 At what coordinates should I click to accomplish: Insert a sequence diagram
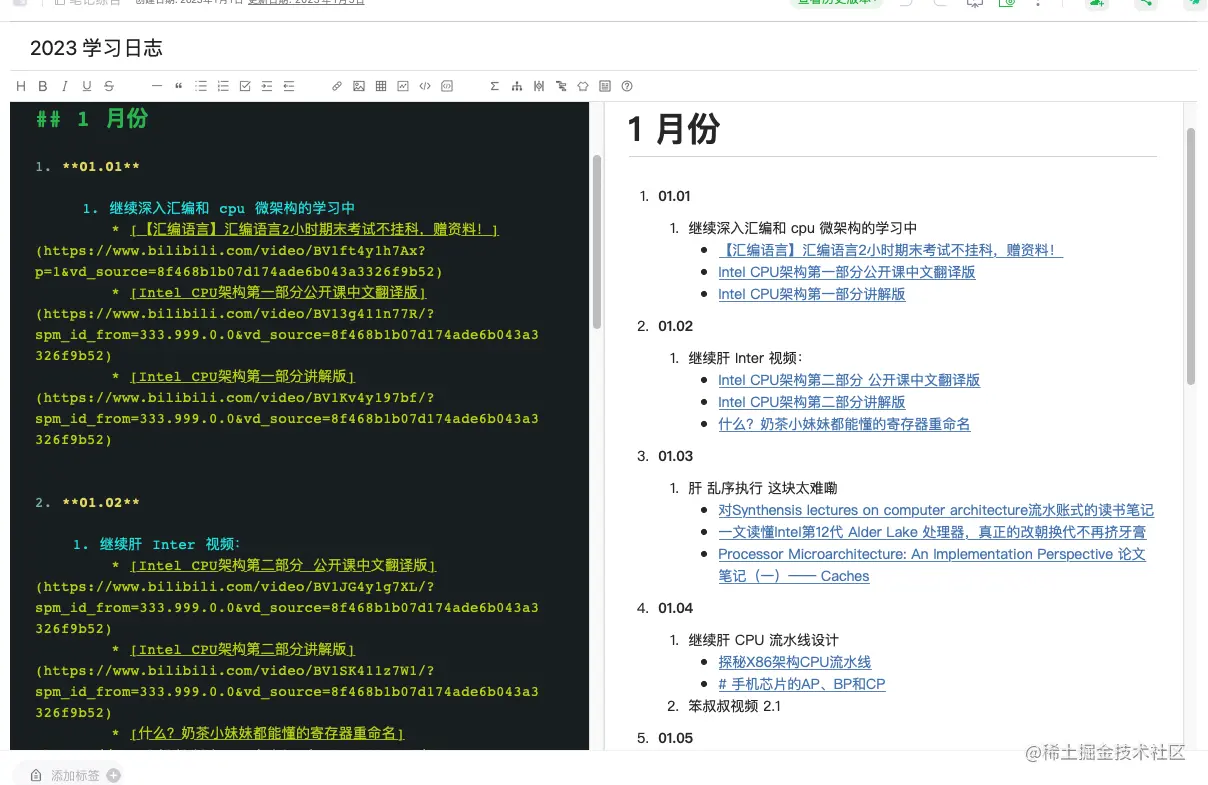(x=539, y=86)
